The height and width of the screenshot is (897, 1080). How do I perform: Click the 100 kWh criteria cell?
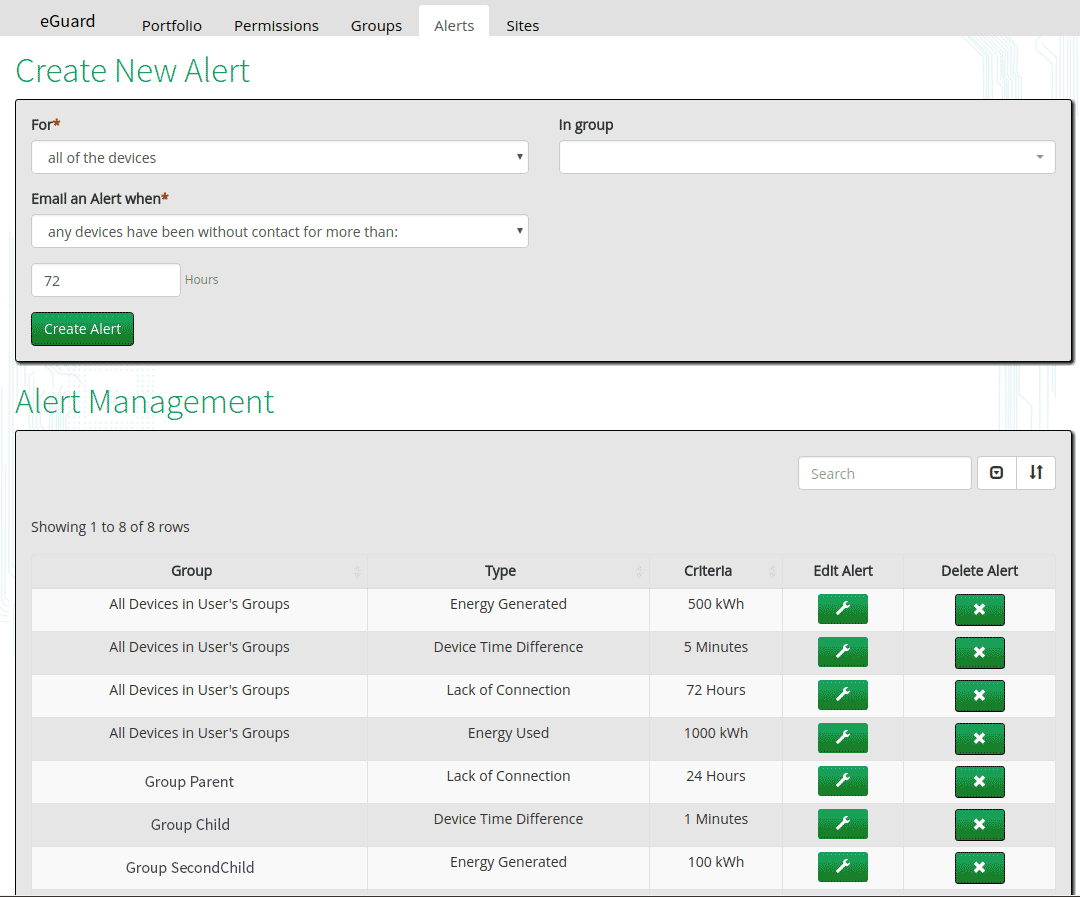tap(716, 867)
